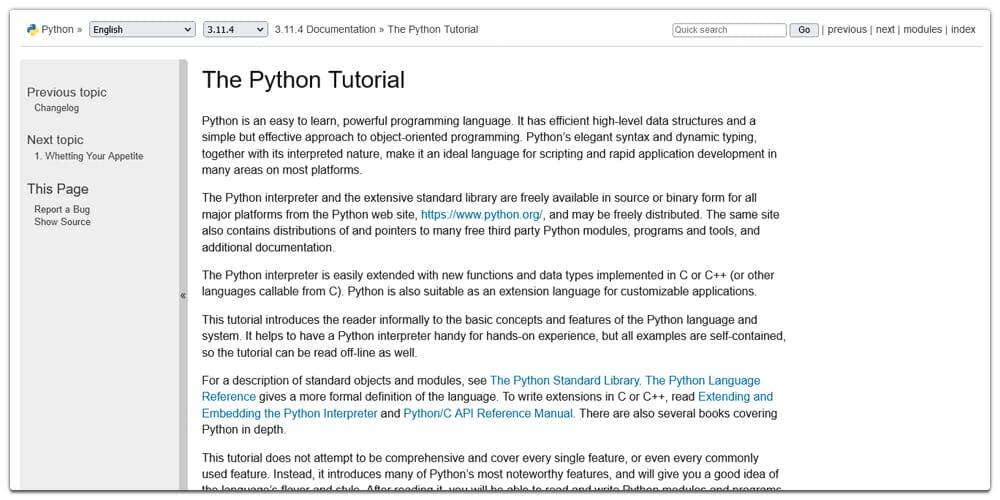1000x500 pixels.
Task: Click the Python logo icon
Action: [x=32, y=29]
